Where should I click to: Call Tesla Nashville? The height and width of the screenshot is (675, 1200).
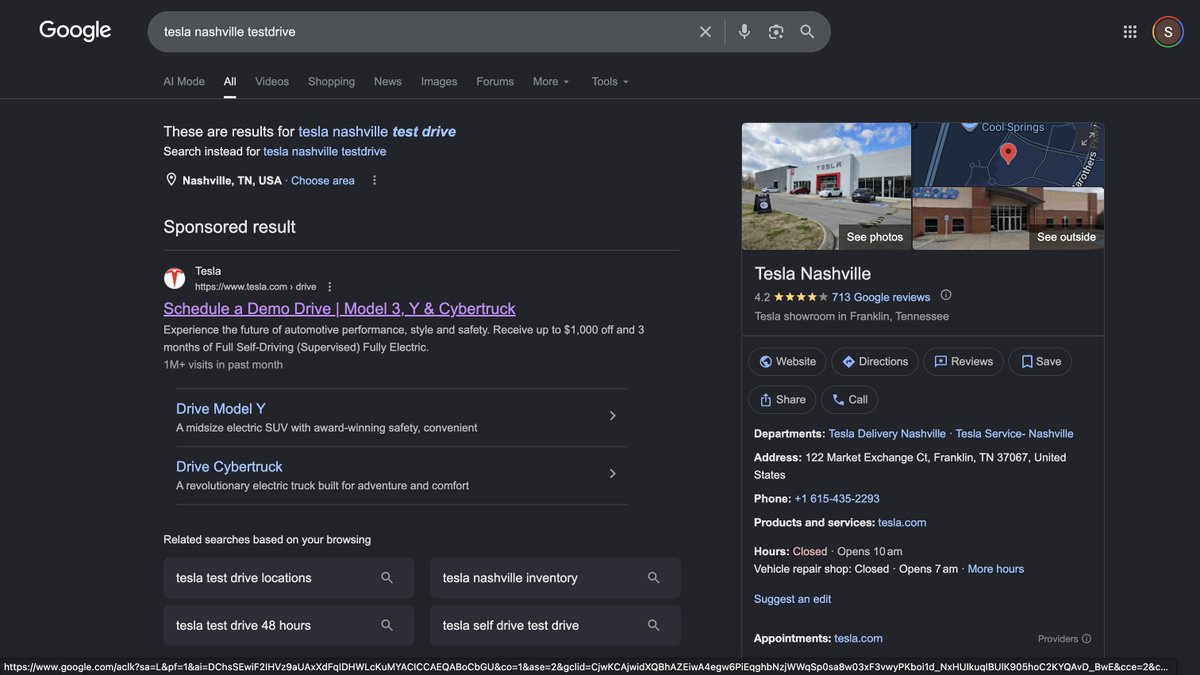850,400
